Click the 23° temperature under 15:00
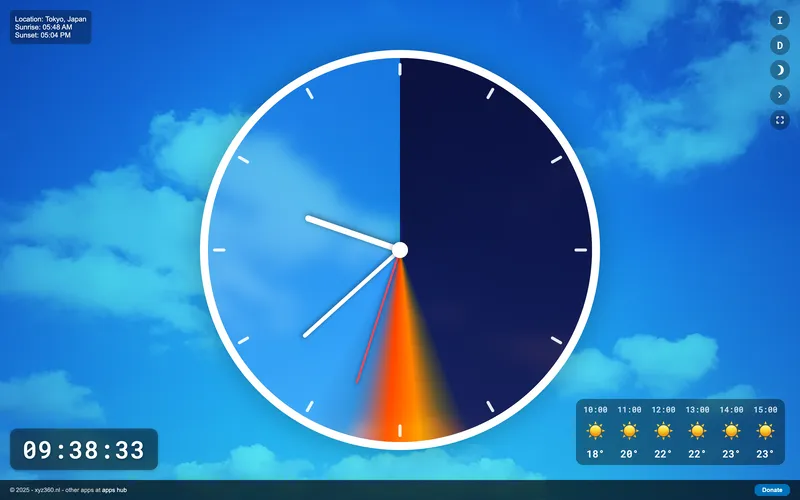The image size is (800, 500). (765, 454)
